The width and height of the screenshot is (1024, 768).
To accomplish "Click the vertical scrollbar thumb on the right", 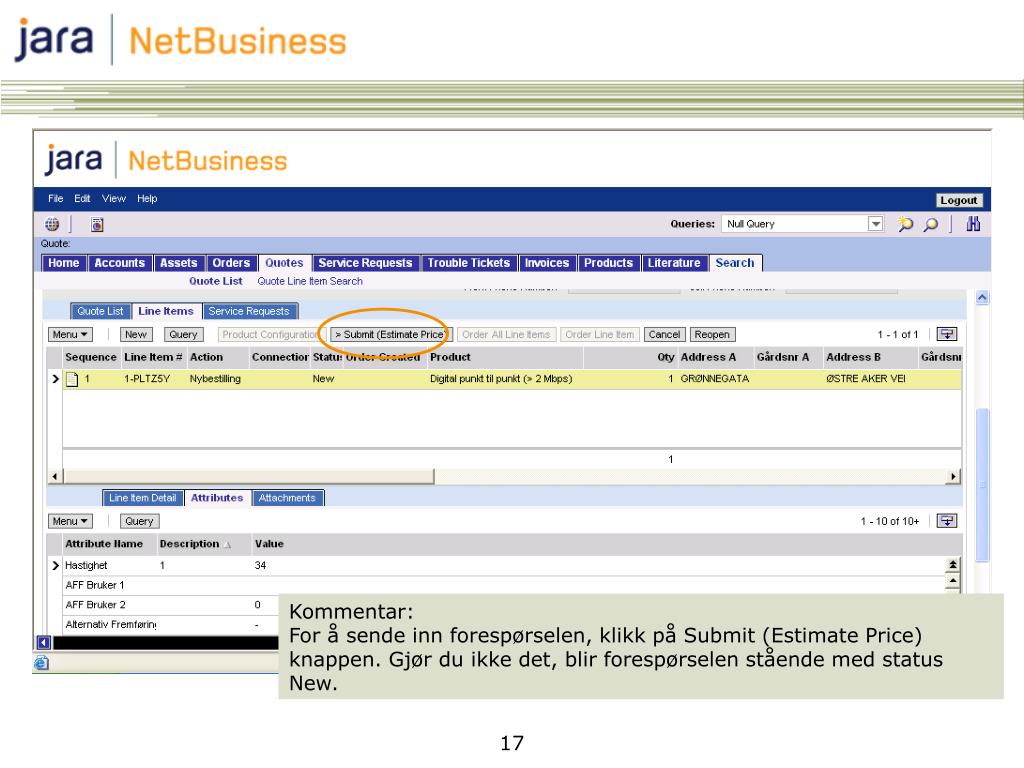I will pyautogui.click(x=982, y=484).
